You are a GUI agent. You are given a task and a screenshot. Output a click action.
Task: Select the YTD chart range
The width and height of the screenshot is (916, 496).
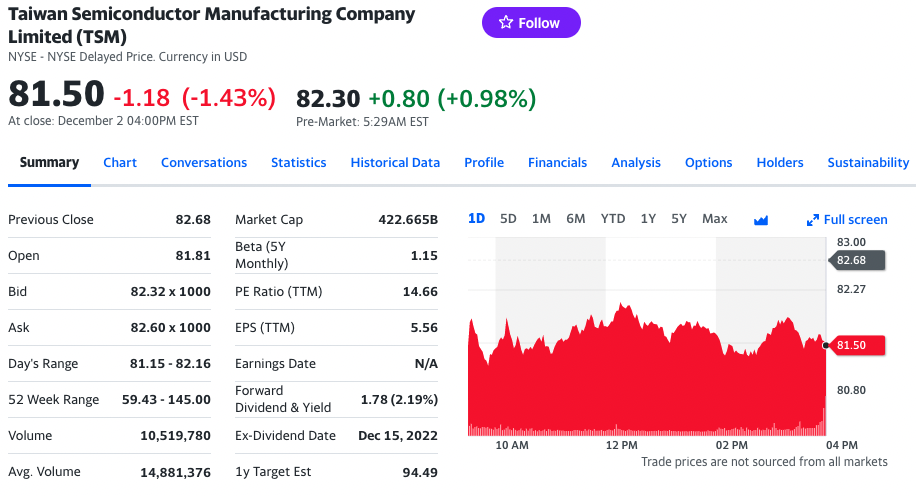(x=612, y=219)
